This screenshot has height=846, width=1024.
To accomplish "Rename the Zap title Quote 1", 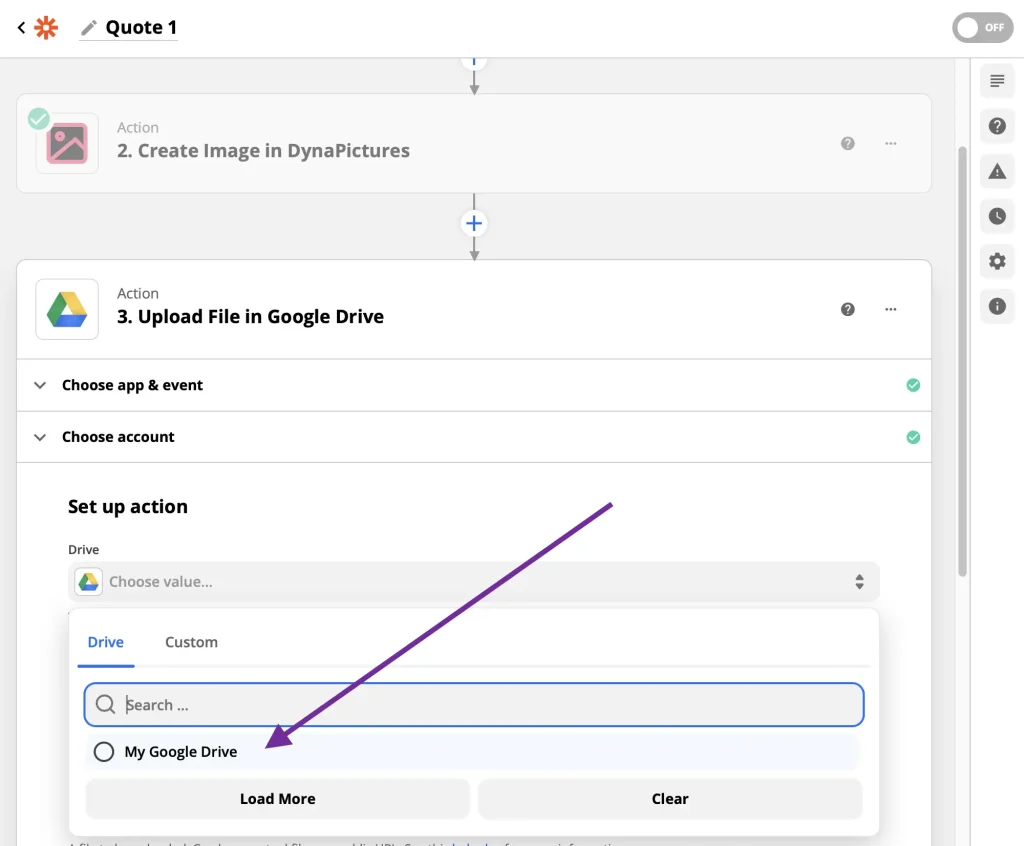I will pyautogui.click(x=141, y=27).
